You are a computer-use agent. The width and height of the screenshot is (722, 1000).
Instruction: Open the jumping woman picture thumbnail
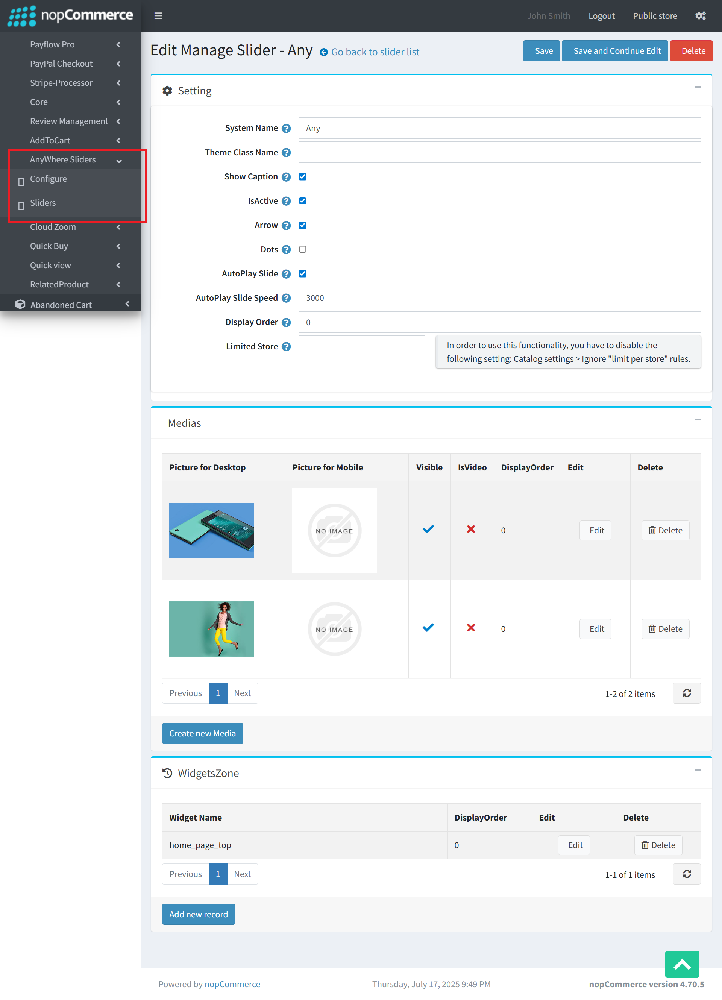tap(211, 629)
